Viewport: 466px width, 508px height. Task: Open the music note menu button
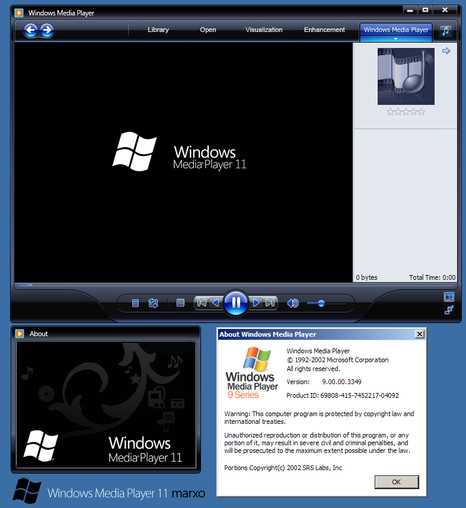tap(446, 31)
